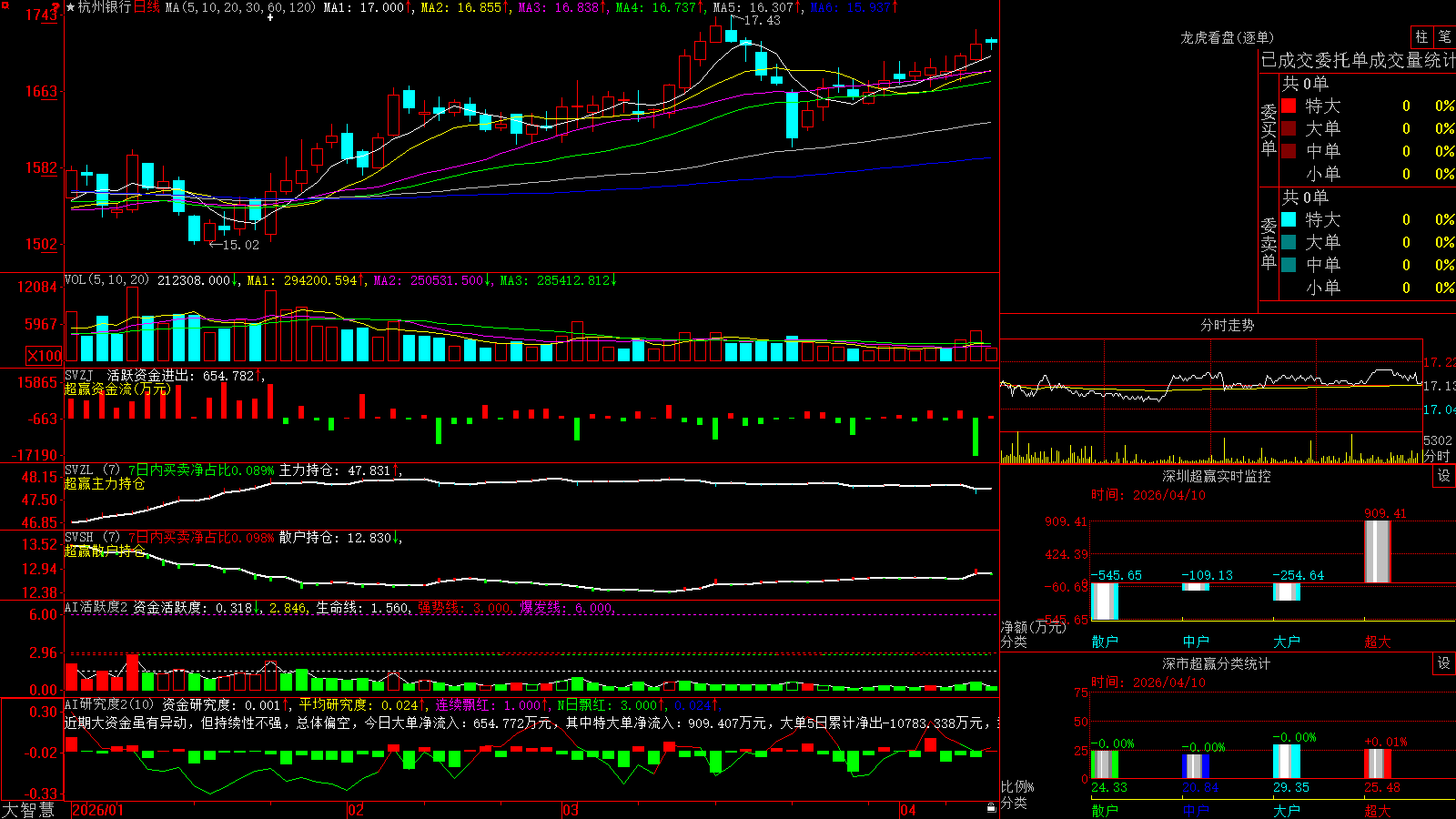
Task: Click the 已成交委托单成交量统计 header
Action: (x=1358, y=60)
